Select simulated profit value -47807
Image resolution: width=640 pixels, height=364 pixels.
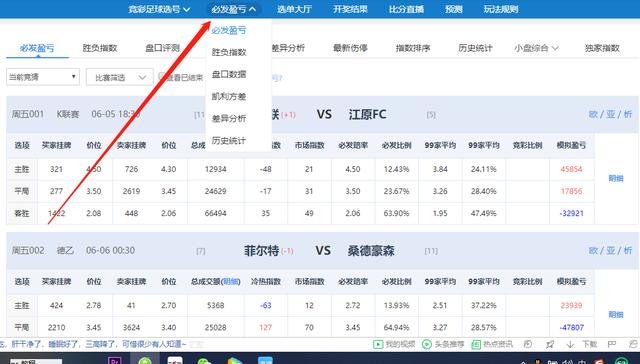[x=571, y=328]
